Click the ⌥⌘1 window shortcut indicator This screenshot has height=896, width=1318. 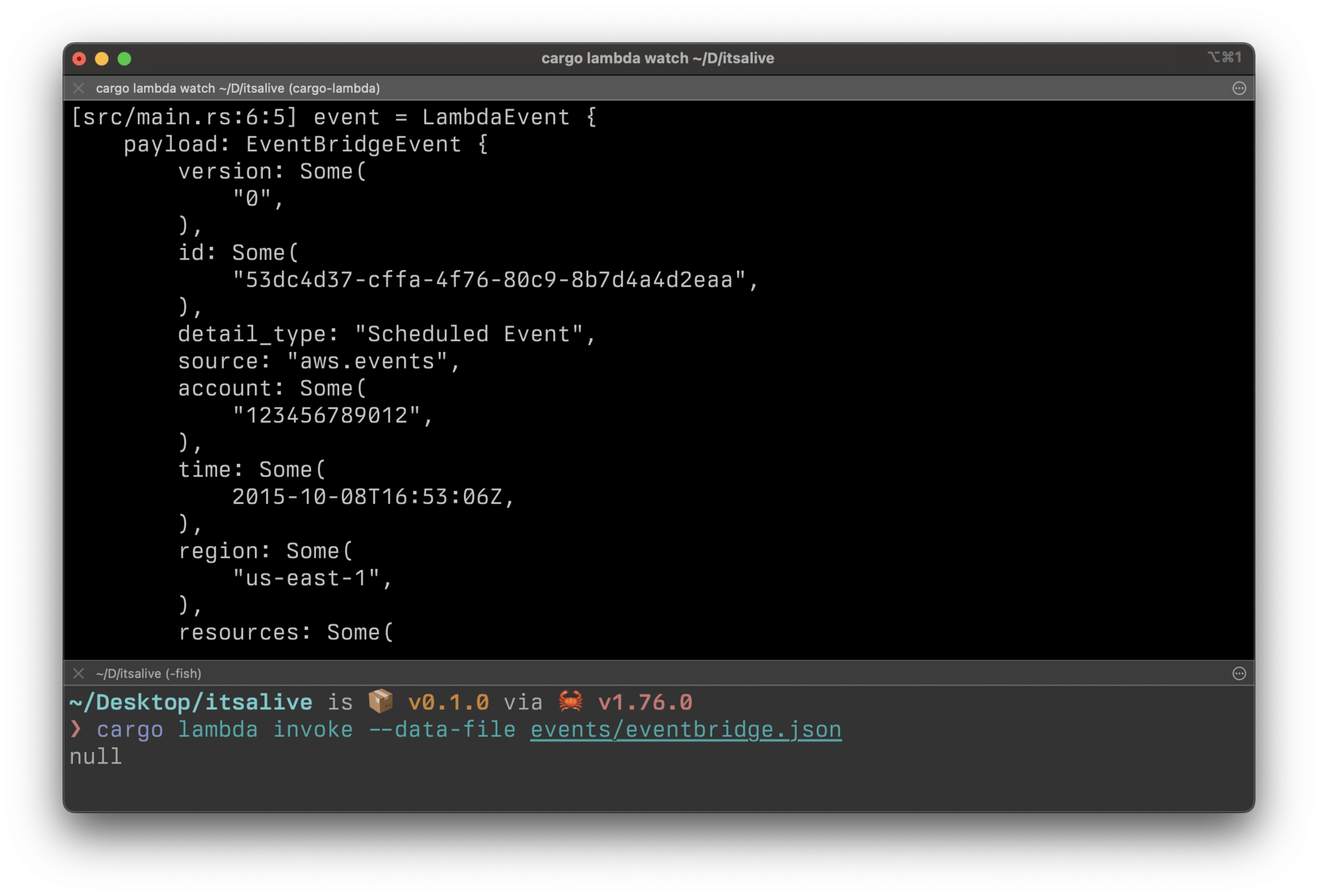[1224, 58]
